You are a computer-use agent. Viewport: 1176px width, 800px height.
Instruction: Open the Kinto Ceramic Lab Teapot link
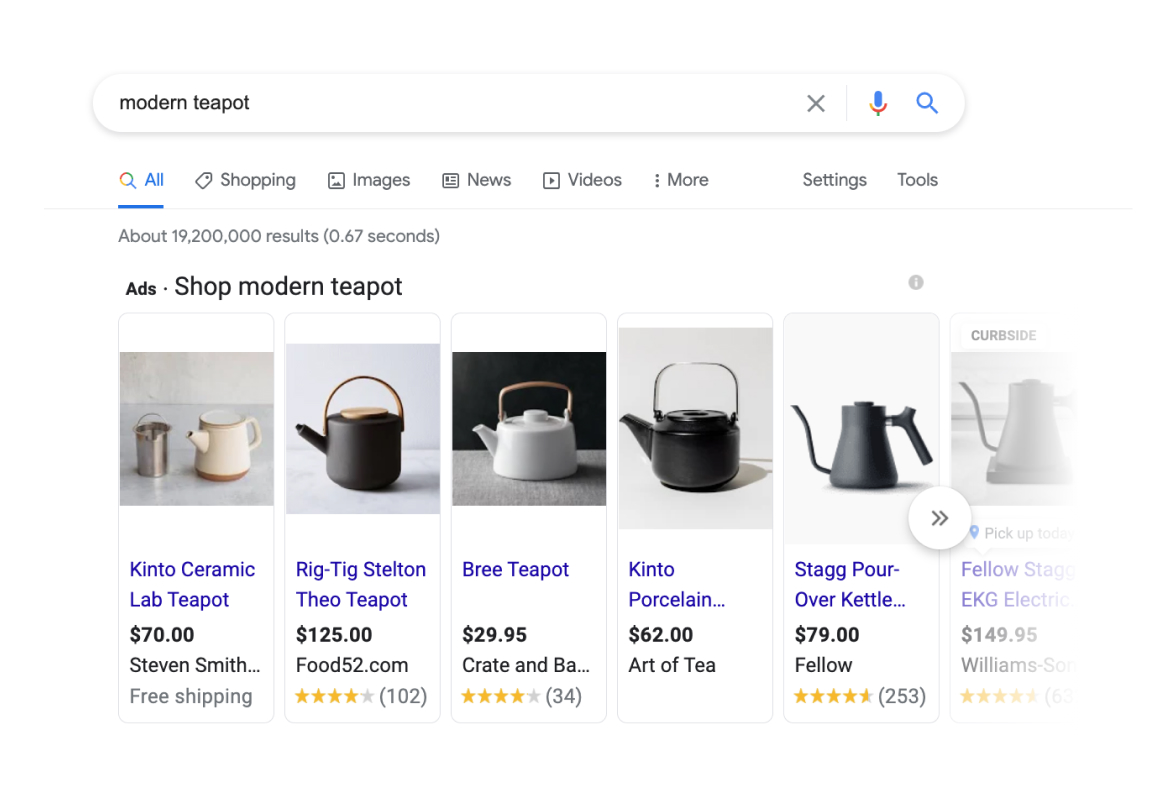192,584
